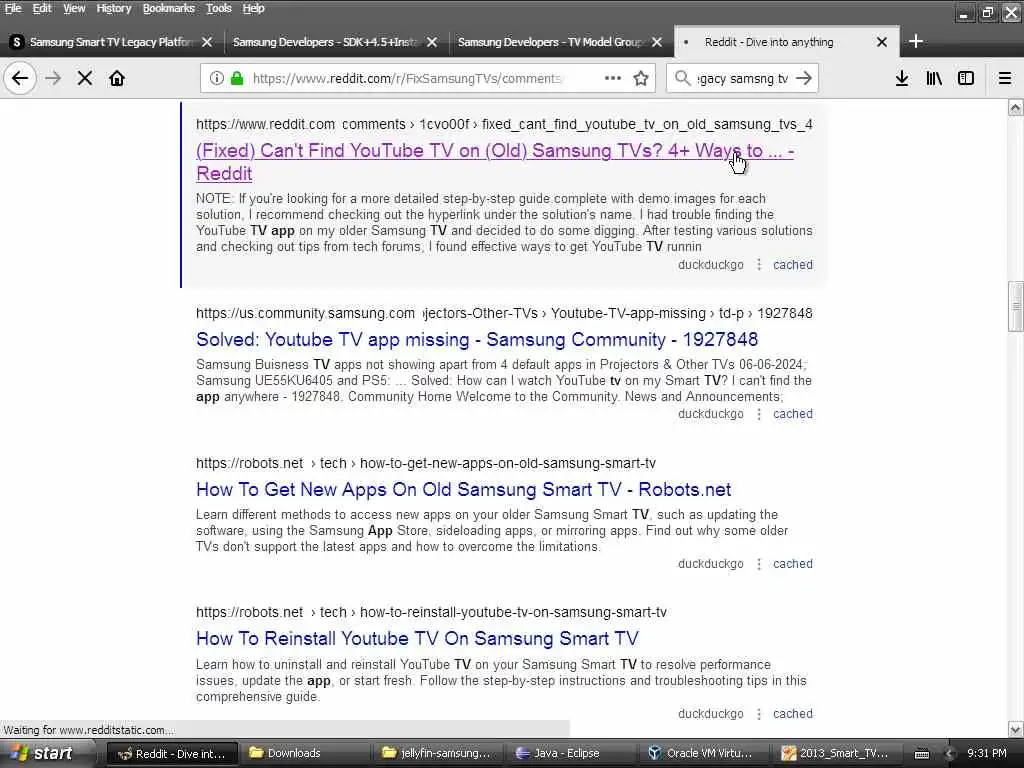Go back with the back arrow button
This screenshot has width=1024, height=768.
tap(20, 78)
